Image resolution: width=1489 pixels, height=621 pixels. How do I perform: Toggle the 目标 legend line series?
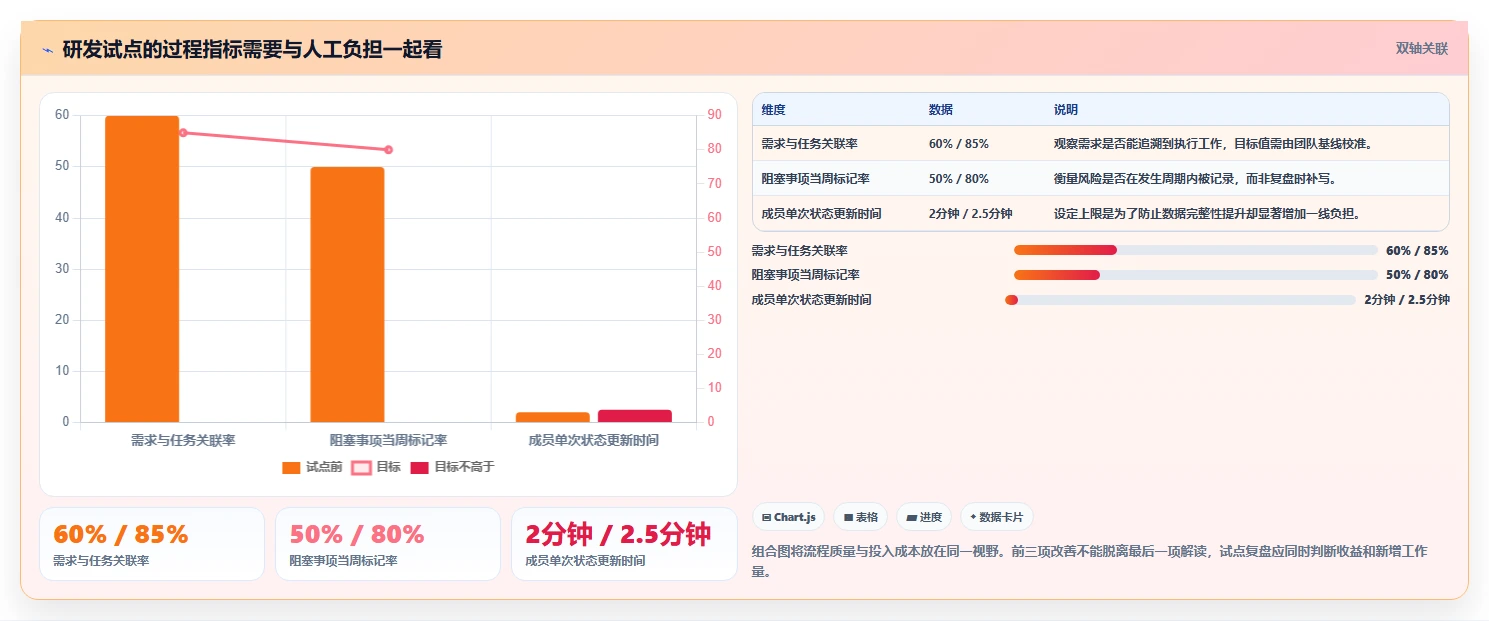click(x=375, y=467)
